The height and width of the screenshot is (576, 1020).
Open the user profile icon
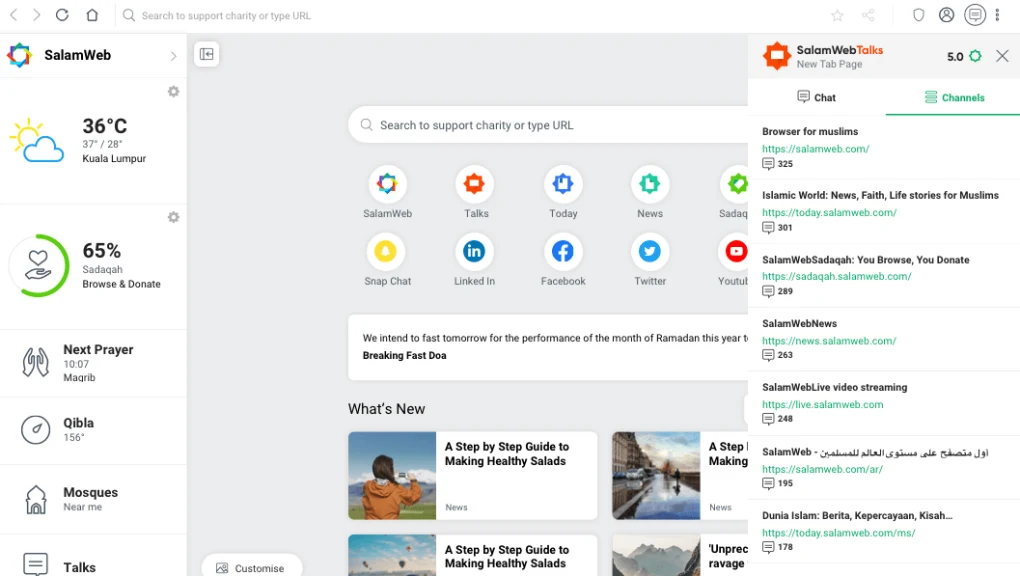[x=946, y=15]
